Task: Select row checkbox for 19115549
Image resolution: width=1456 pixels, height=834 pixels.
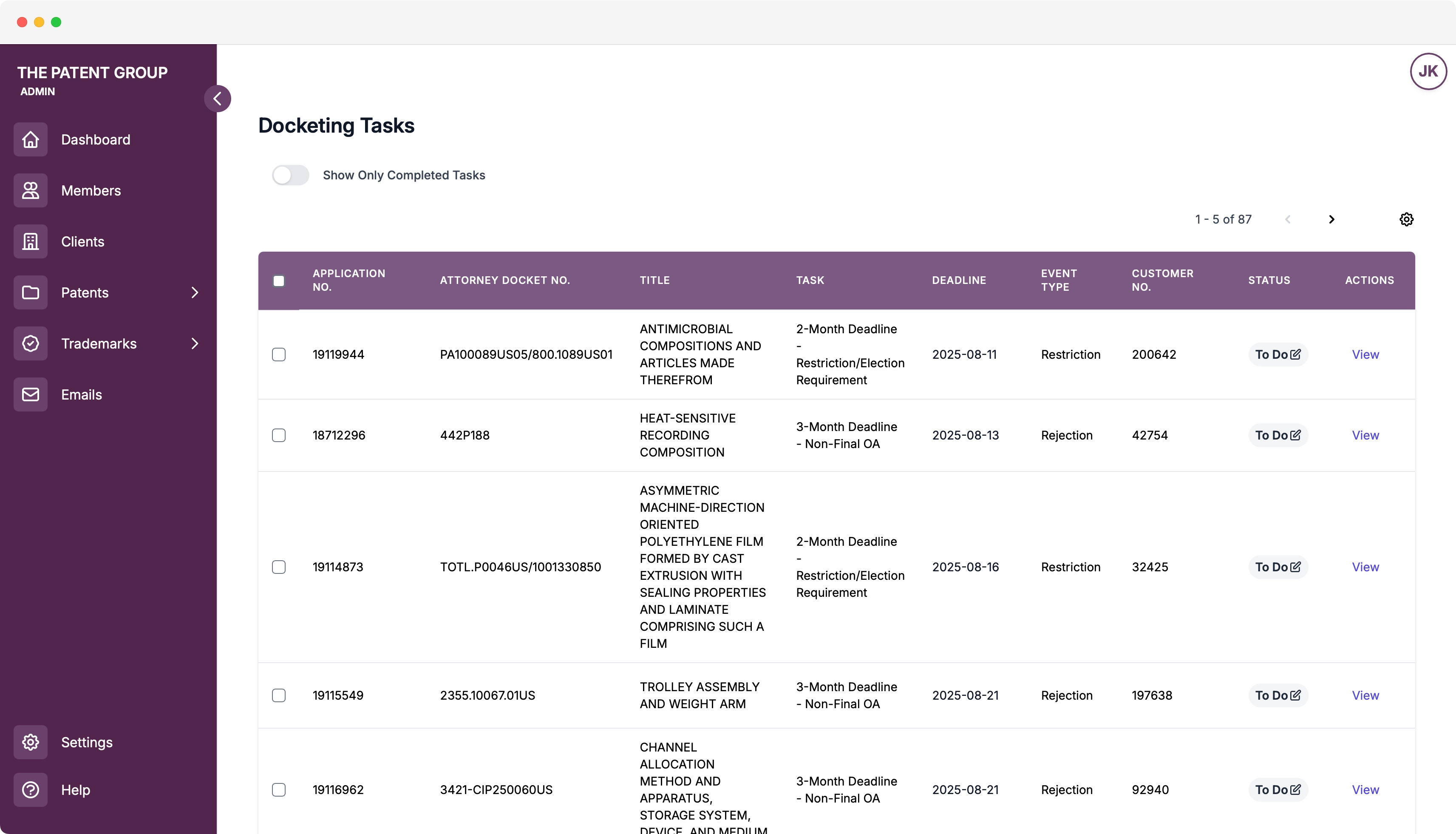Action: coord(279,695)
